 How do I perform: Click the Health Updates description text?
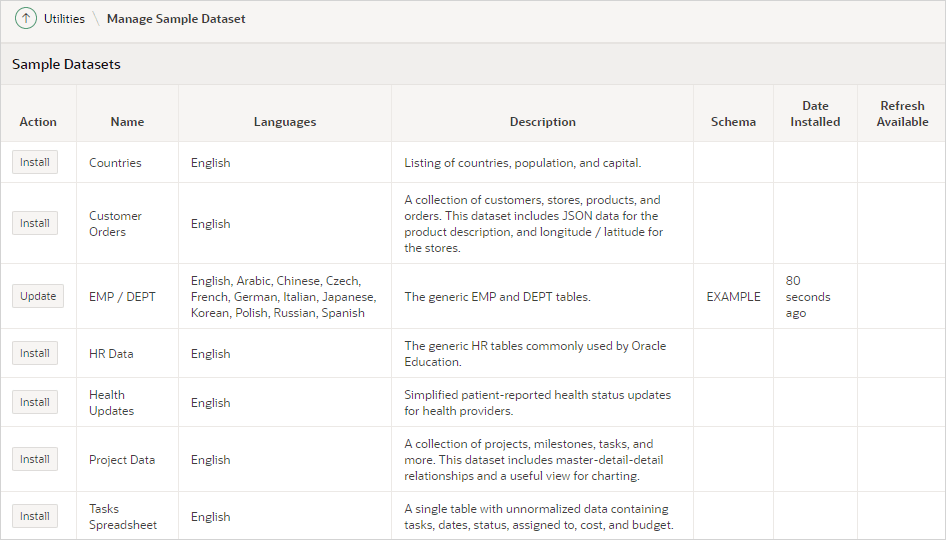click(x=538, y=402)
